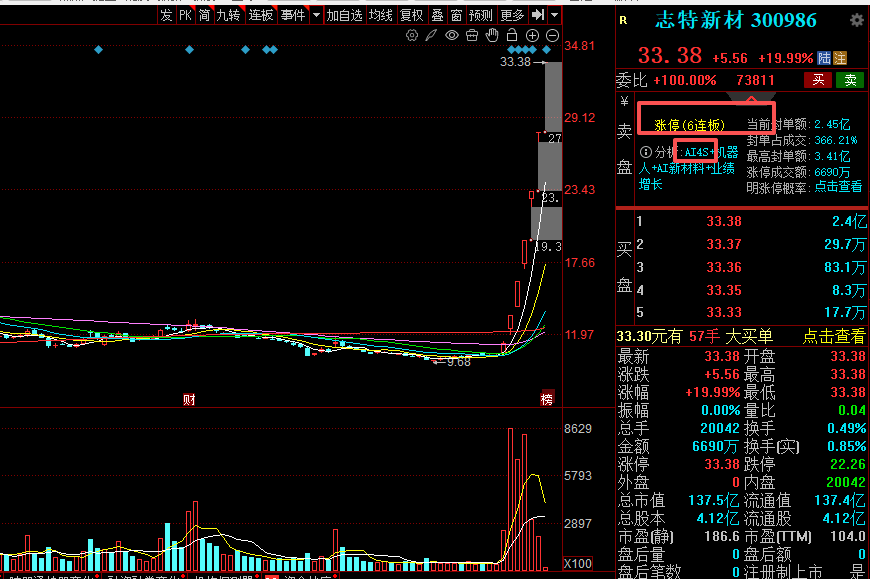Open dropdown arrow at toolbar's right end

554,15
